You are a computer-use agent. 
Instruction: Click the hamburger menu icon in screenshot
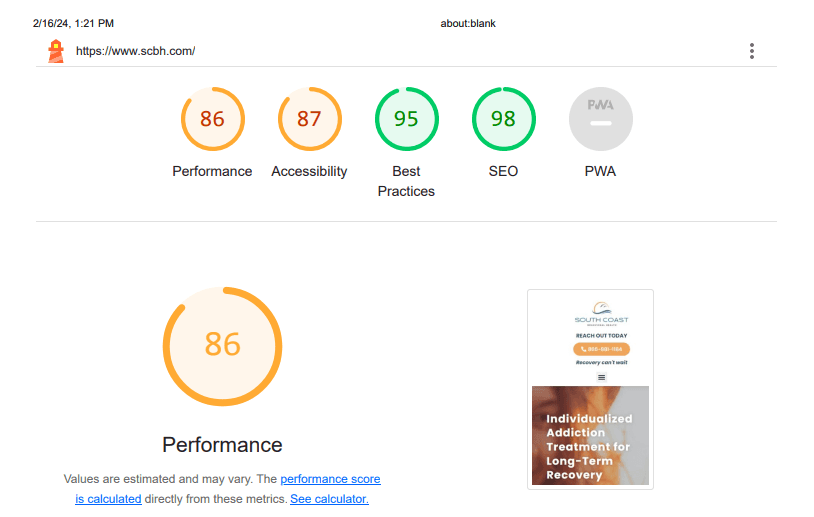click(x=601, y=377)
